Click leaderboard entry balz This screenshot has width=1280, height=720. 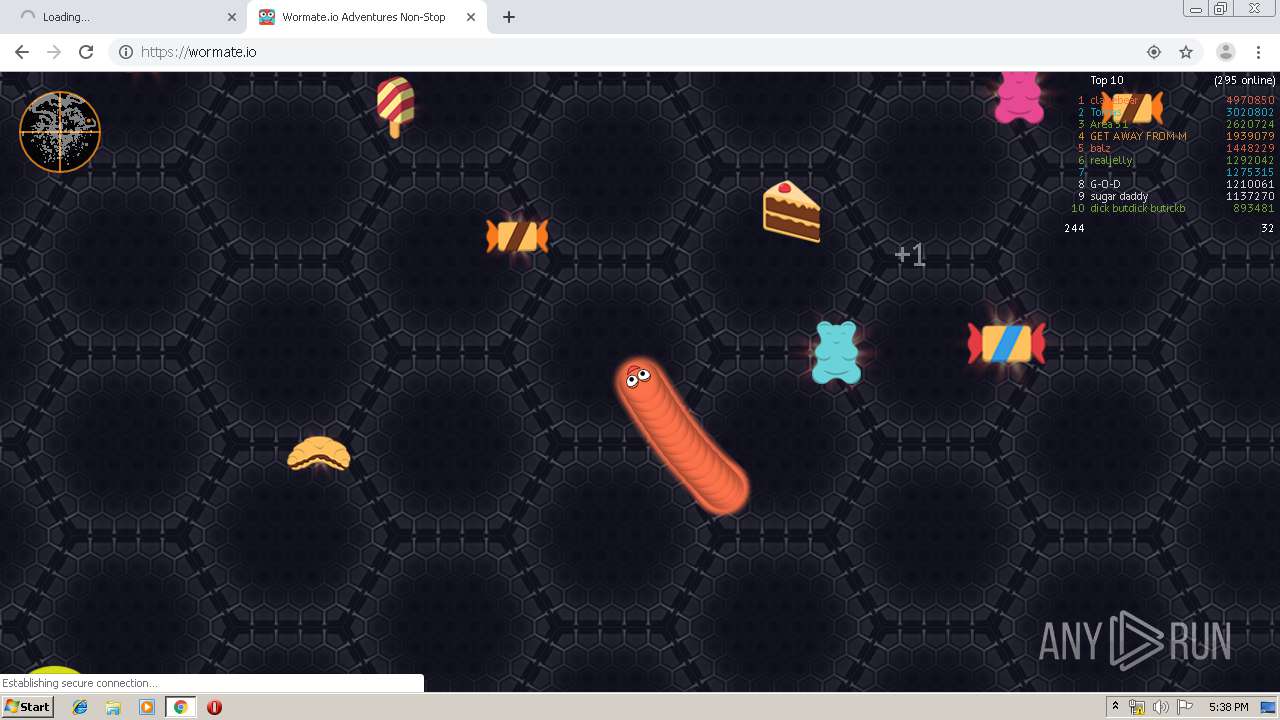point(1100,148)
